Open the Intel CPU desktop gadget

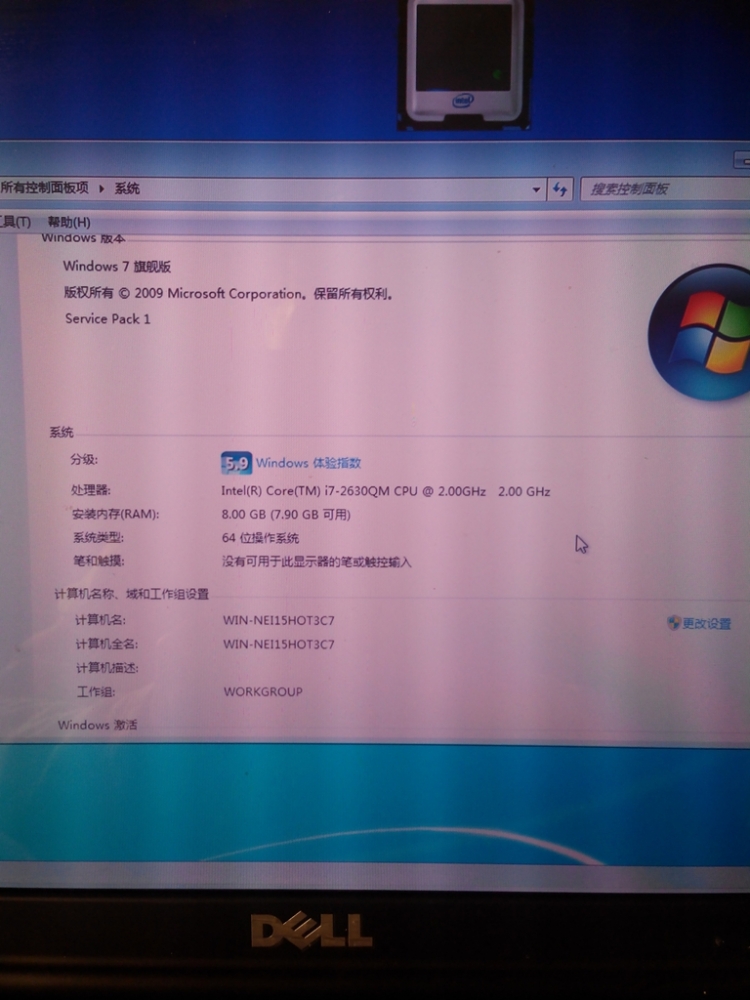coord(463,64)
